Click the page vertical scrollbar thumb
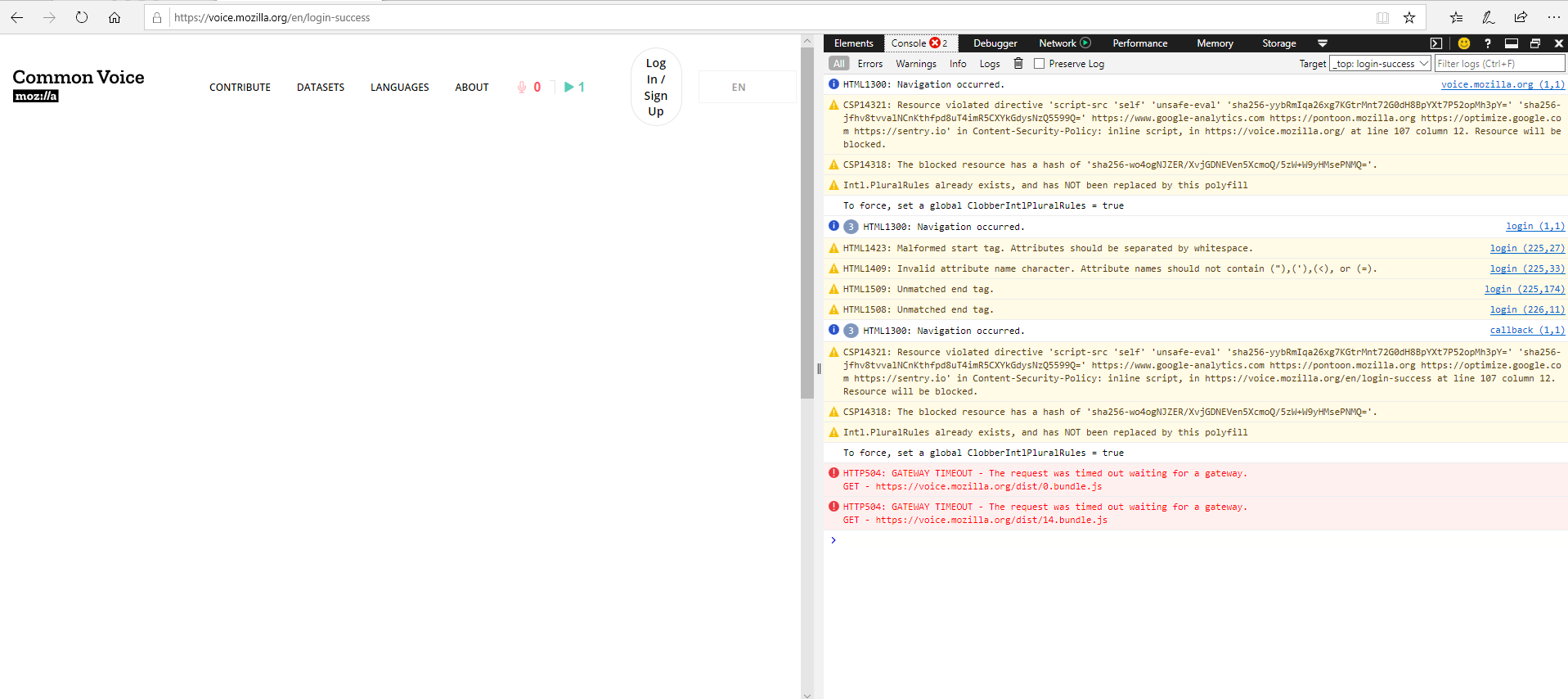The height and width of the screenshot is (699, 1568). coord(807,221)
